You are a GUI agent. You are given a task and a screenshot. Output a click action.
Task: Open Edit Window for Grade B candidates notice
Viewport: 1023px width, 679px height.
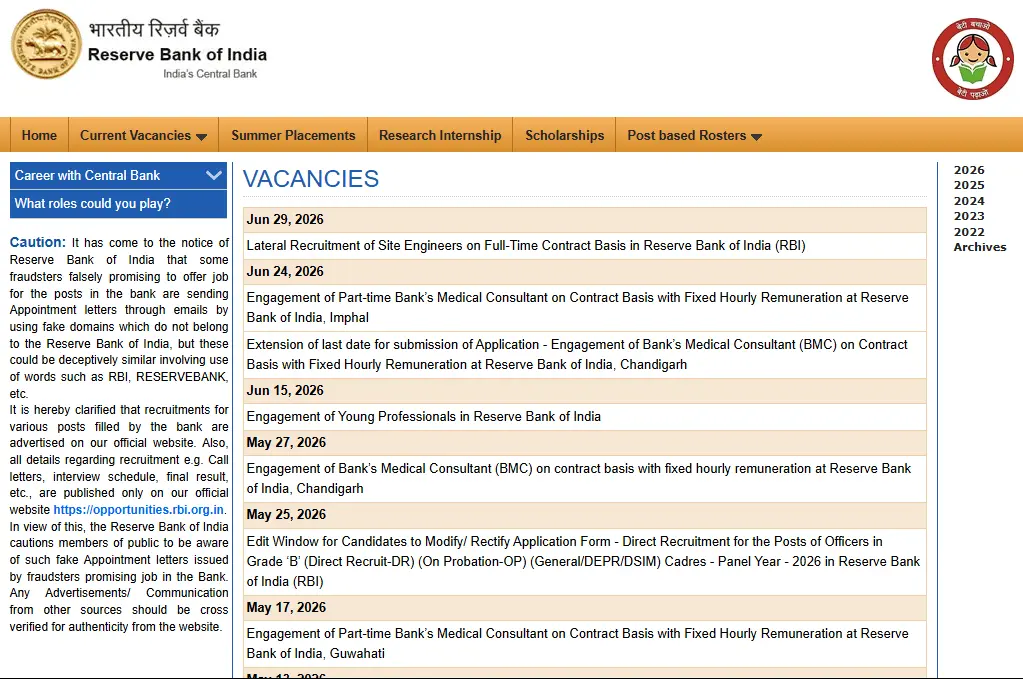coord(583,561)
